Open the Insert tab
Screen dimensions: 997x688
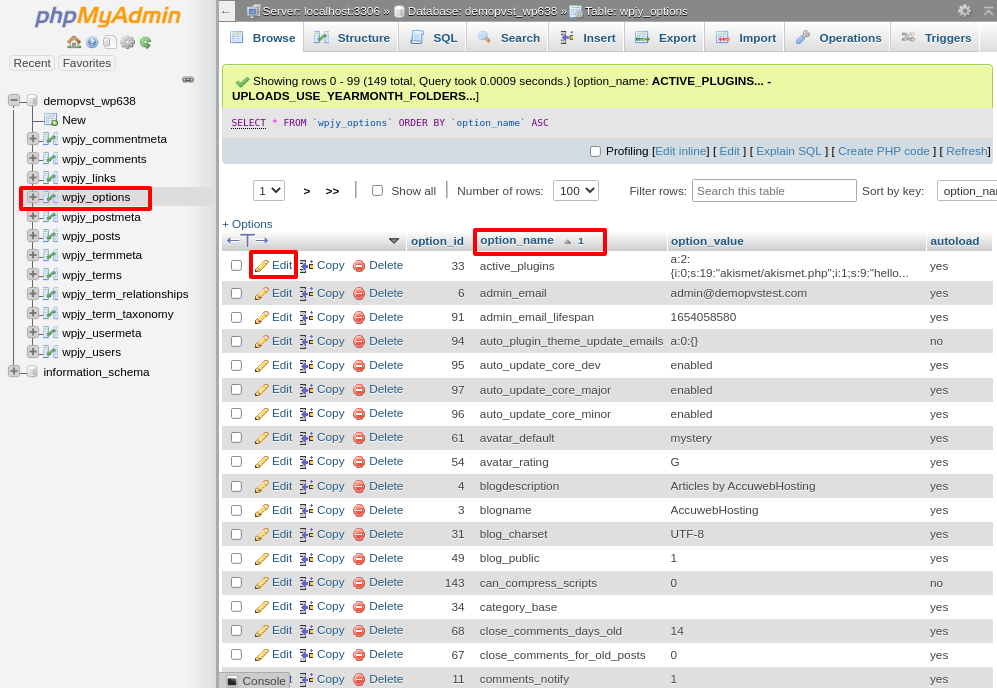[x=587, y=38]
